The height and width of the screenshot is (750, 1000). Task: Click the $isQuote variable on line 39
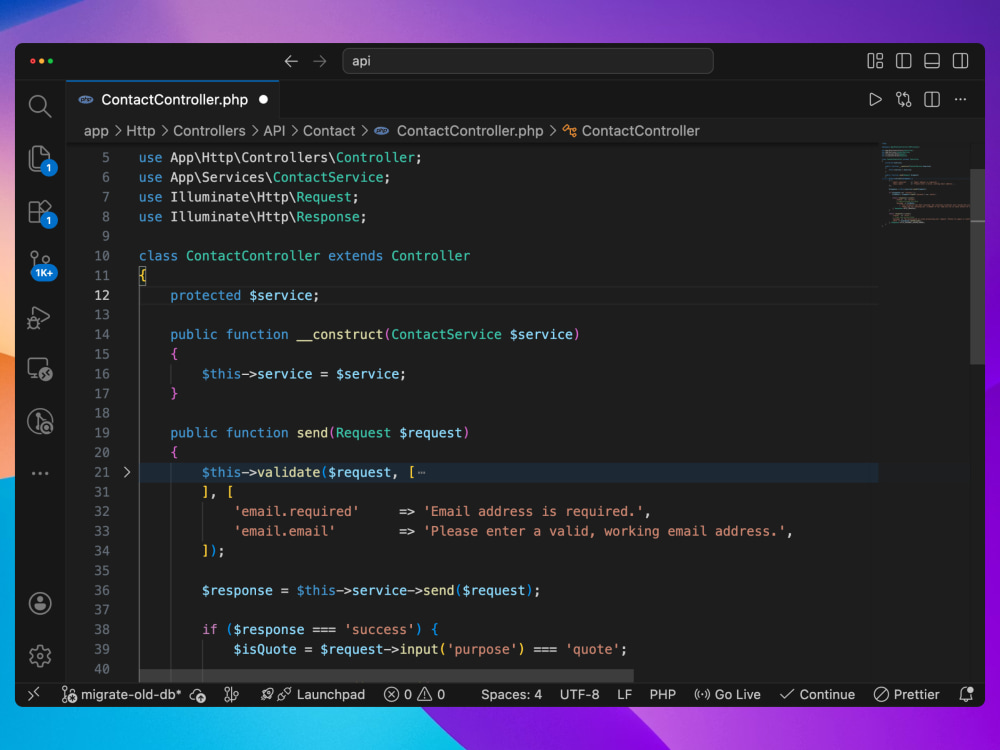[265, 649]
